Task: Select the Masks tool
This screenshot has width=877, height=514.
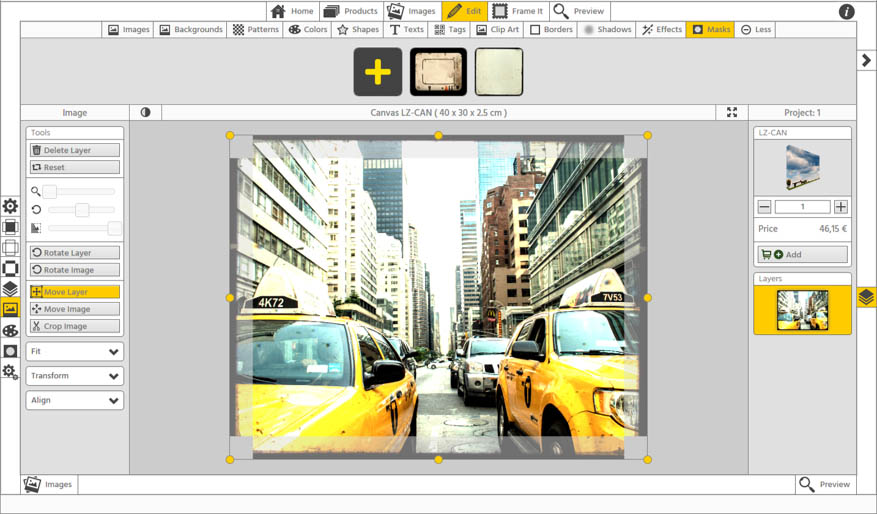Action: tap(710, 30)
